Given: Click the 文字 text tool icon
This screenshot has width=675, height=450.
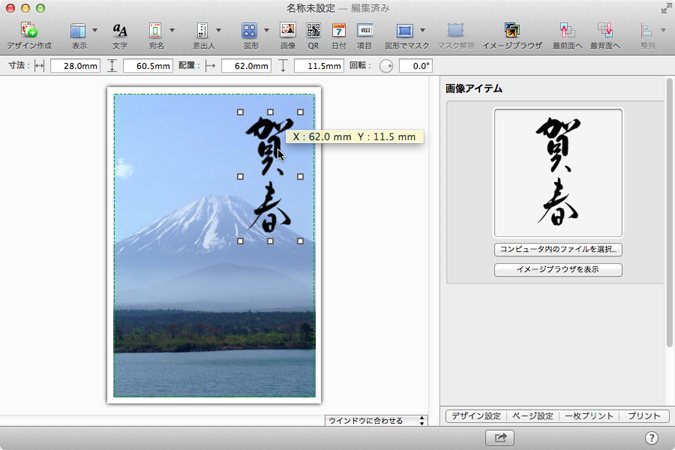Looking at the screenshot, I should 120,31.
